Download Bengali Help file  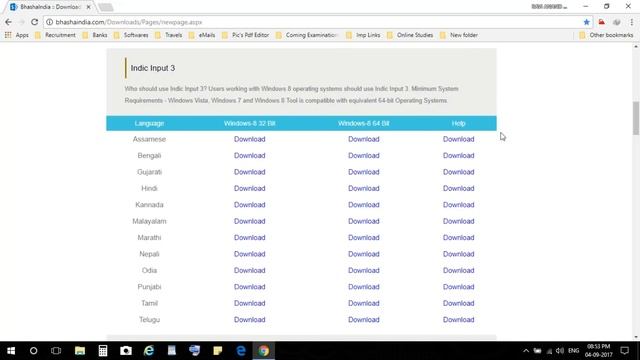pyautogui.click(x=458, y=156)
